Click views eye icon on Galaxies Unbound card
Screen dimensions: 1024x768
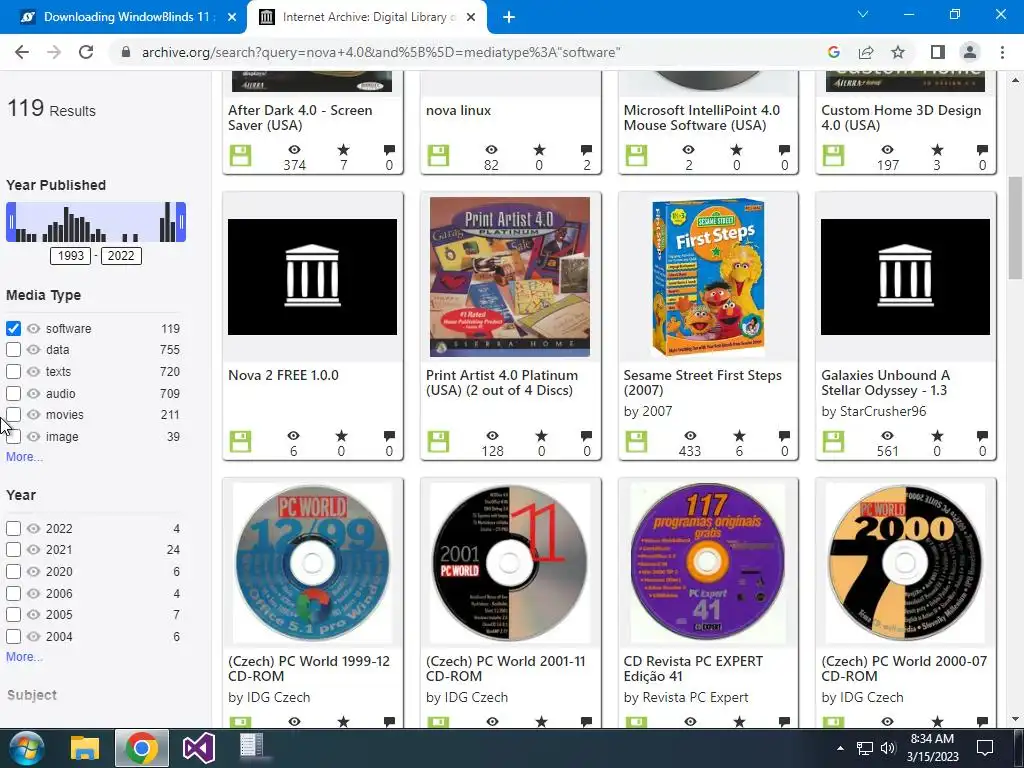[887, 436]
